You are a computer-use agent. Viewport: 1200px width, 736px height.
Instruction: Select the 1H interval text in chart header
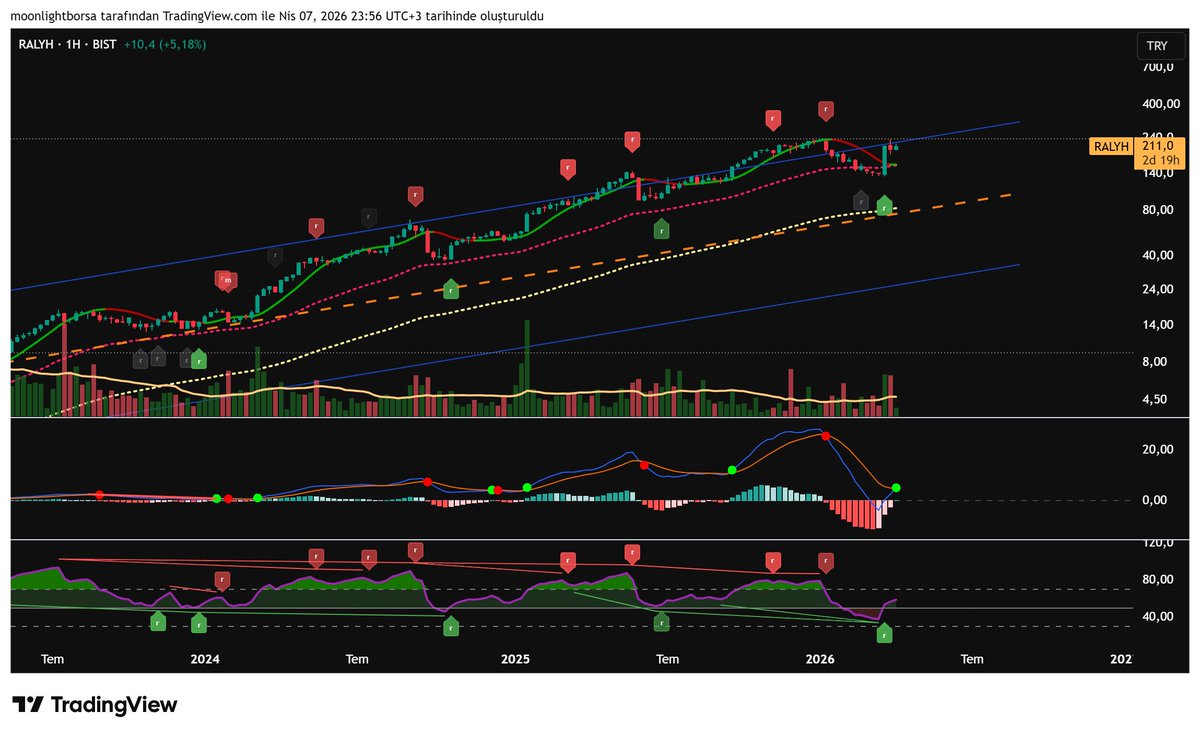coord(73,45)
